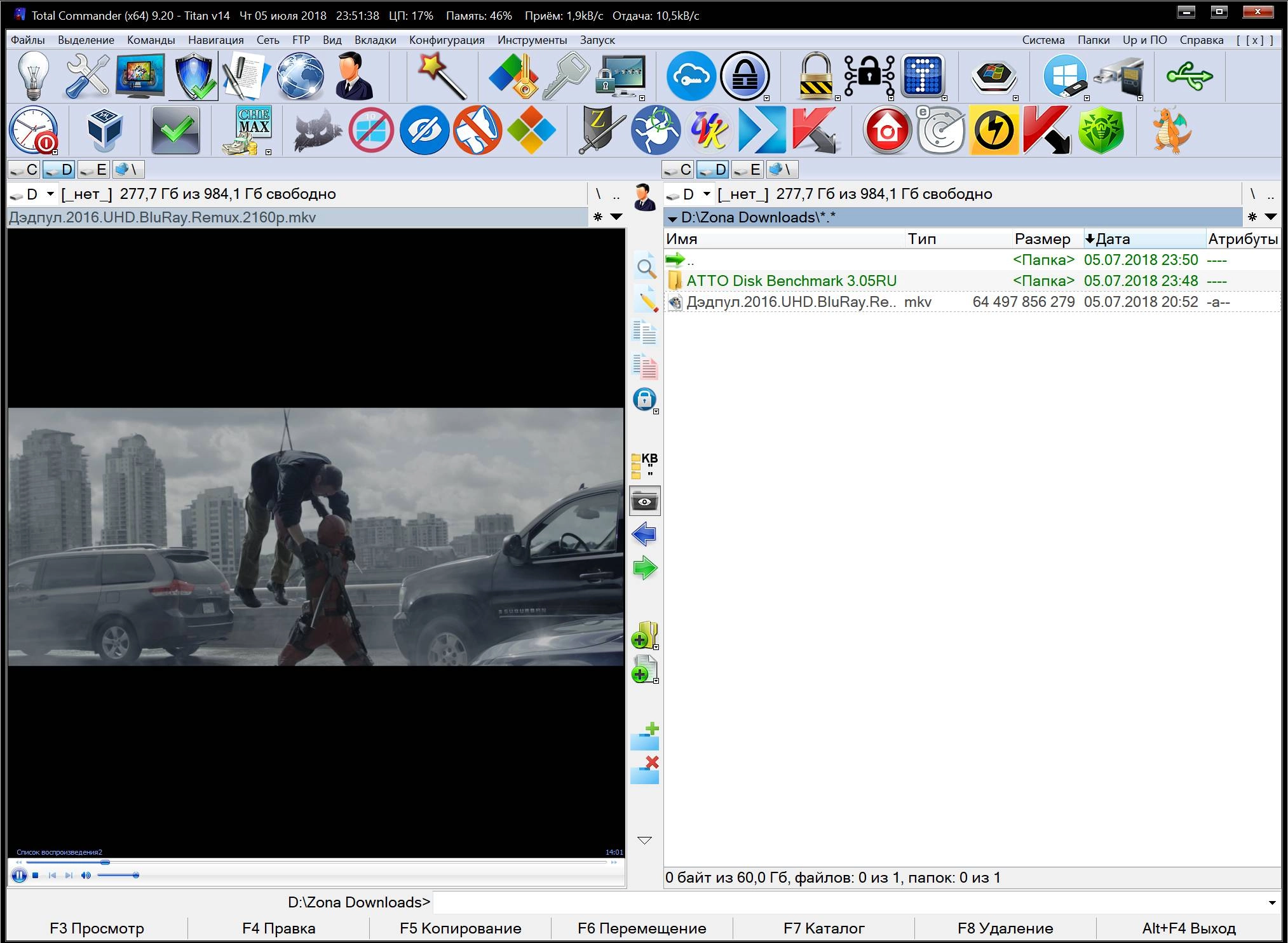Click the blue crossed-out eye privacy icon
Screen dimensions: 1288x943
[424, 130]
